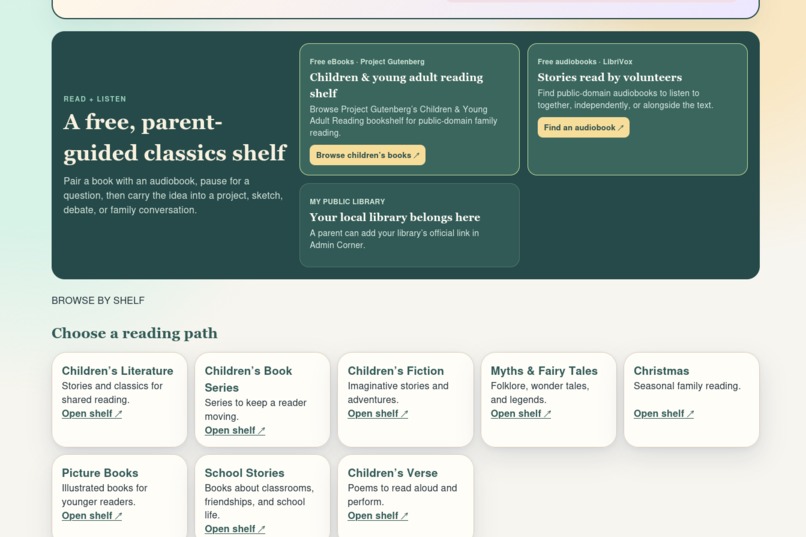Click the 'READ + LISTEN' label
Image resolution: width=806 pixels, height=537 pixels.
[x=95, y=99]
